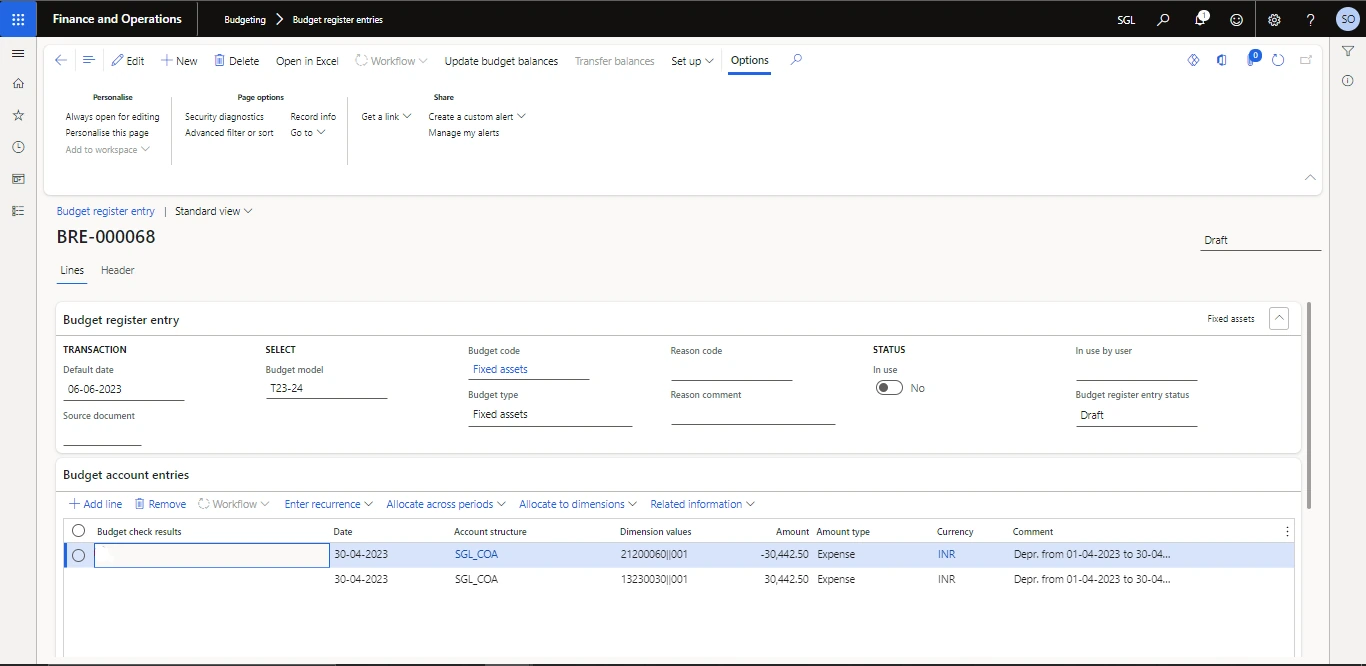
Task: Open in Office icon in action pane
Action: 1221,61
